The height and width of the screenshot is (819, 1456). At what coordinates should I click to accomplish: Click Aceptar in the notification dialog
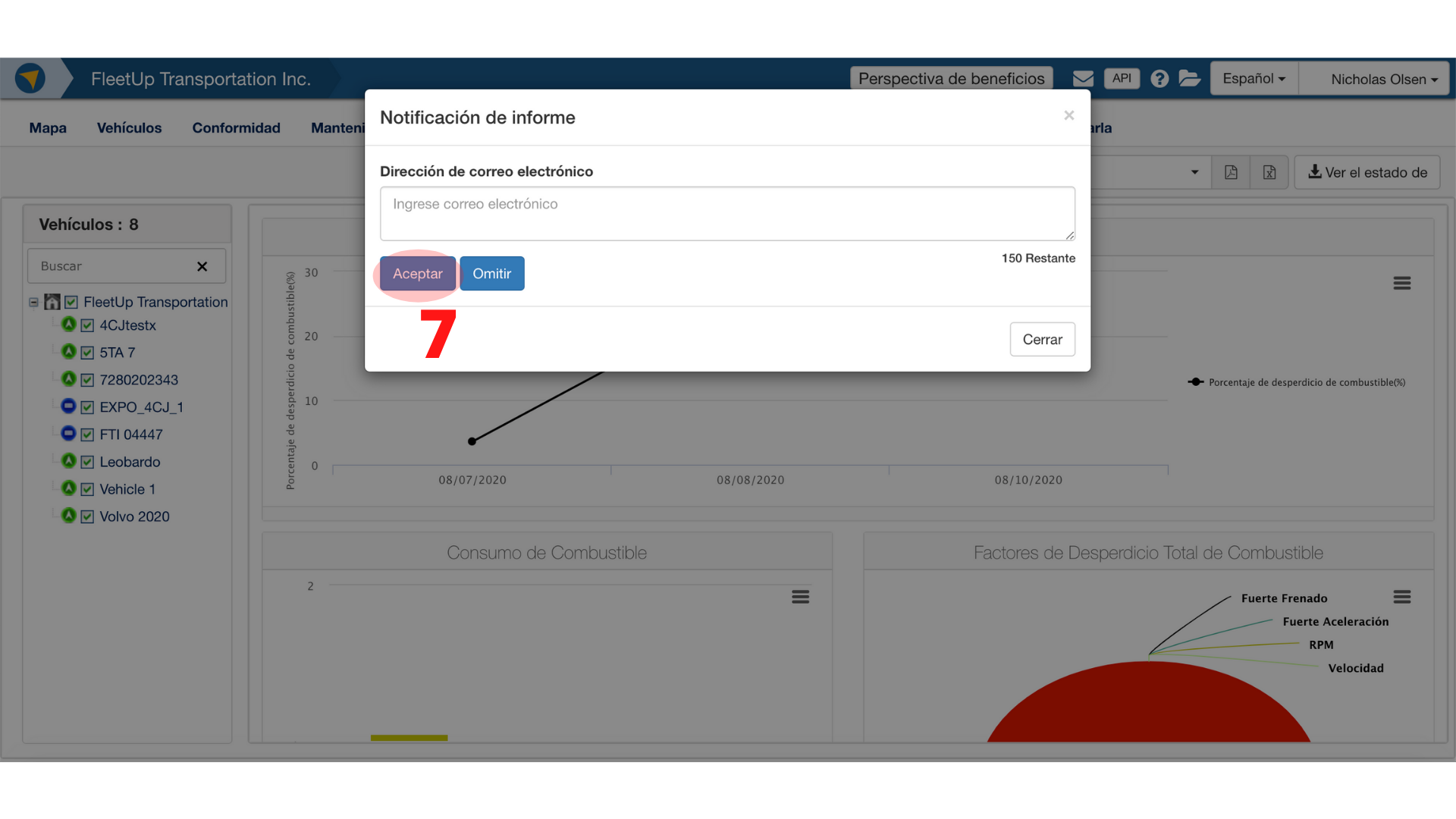pos(418,274)
